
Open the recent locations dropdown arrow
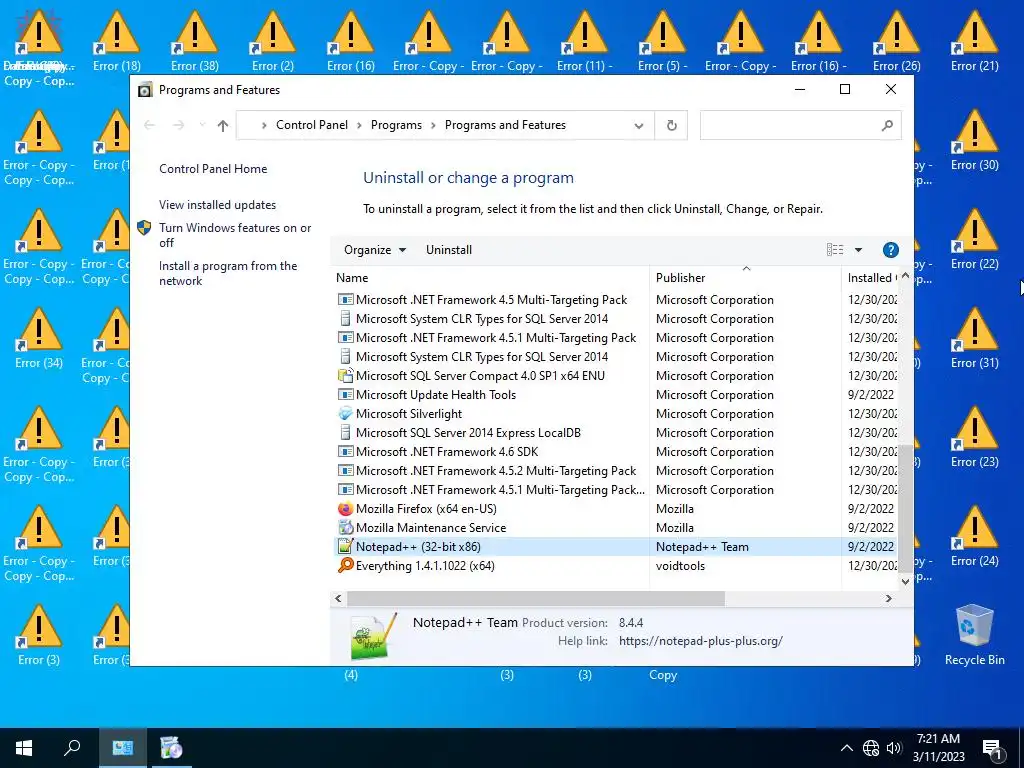click(x=202, y=125)
